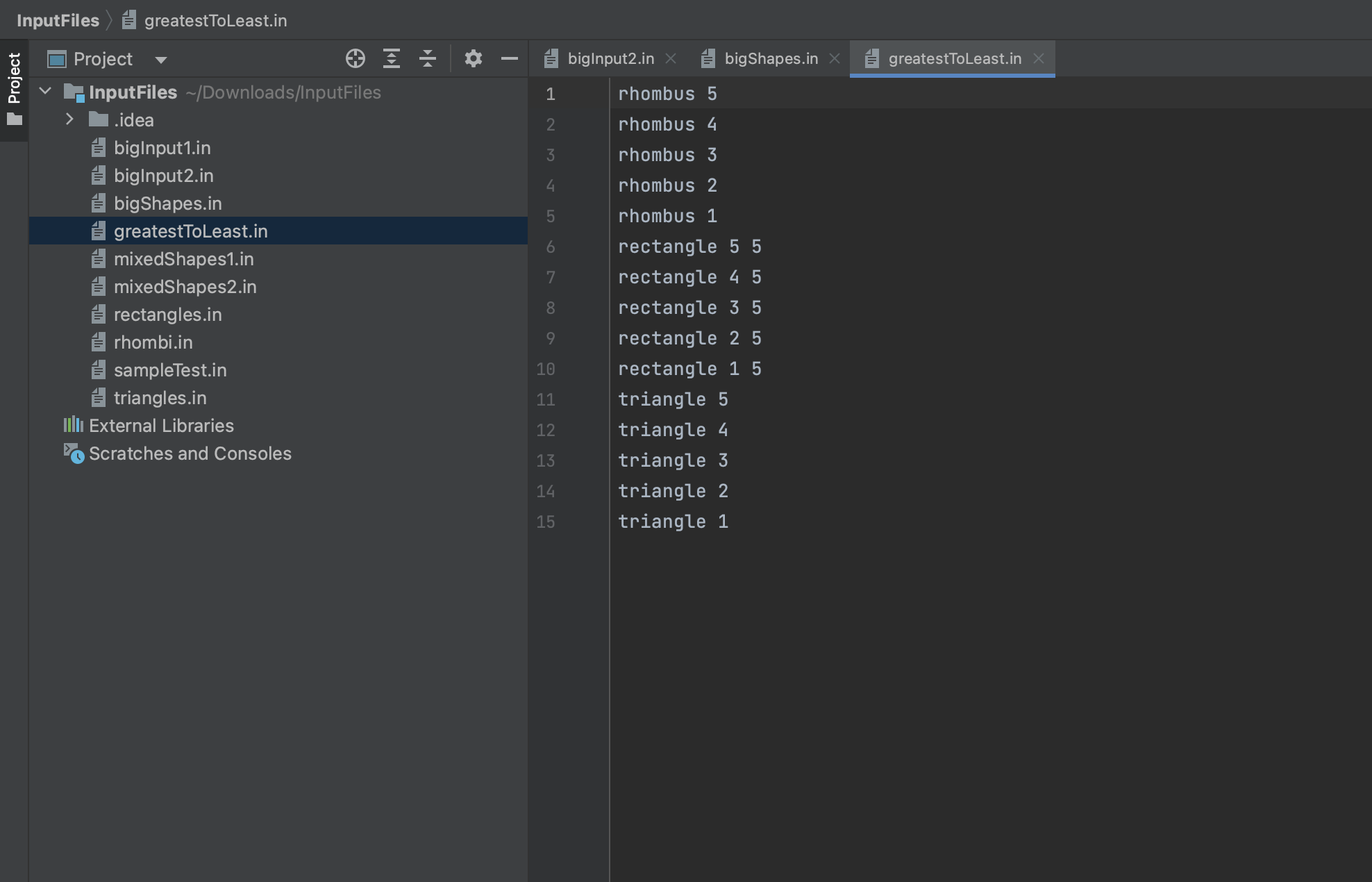Viewport: 1372px width, 882px height.
Task: Open mixedShapes1.in in the tree
Action: 183,259
